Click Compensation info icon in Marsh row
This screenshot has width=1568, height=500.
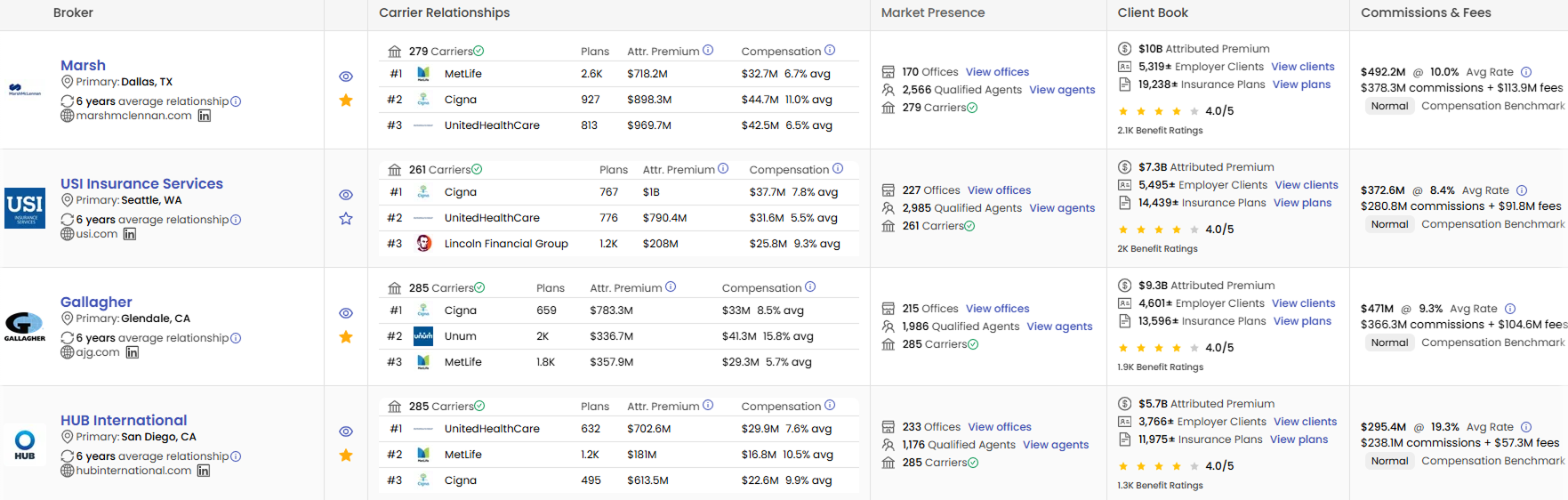830,50
